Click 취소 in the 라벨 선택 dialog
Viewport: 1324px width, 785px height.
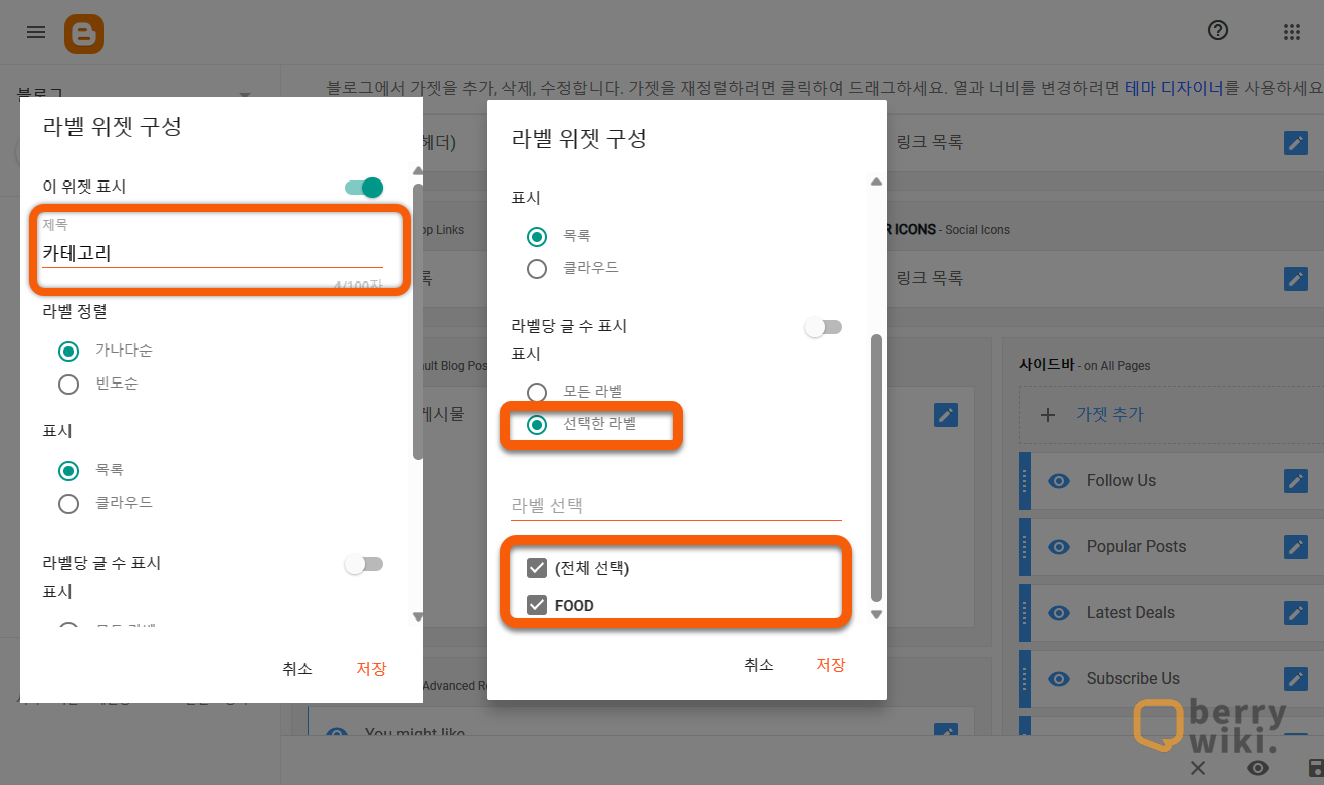(x=759, y=665)
